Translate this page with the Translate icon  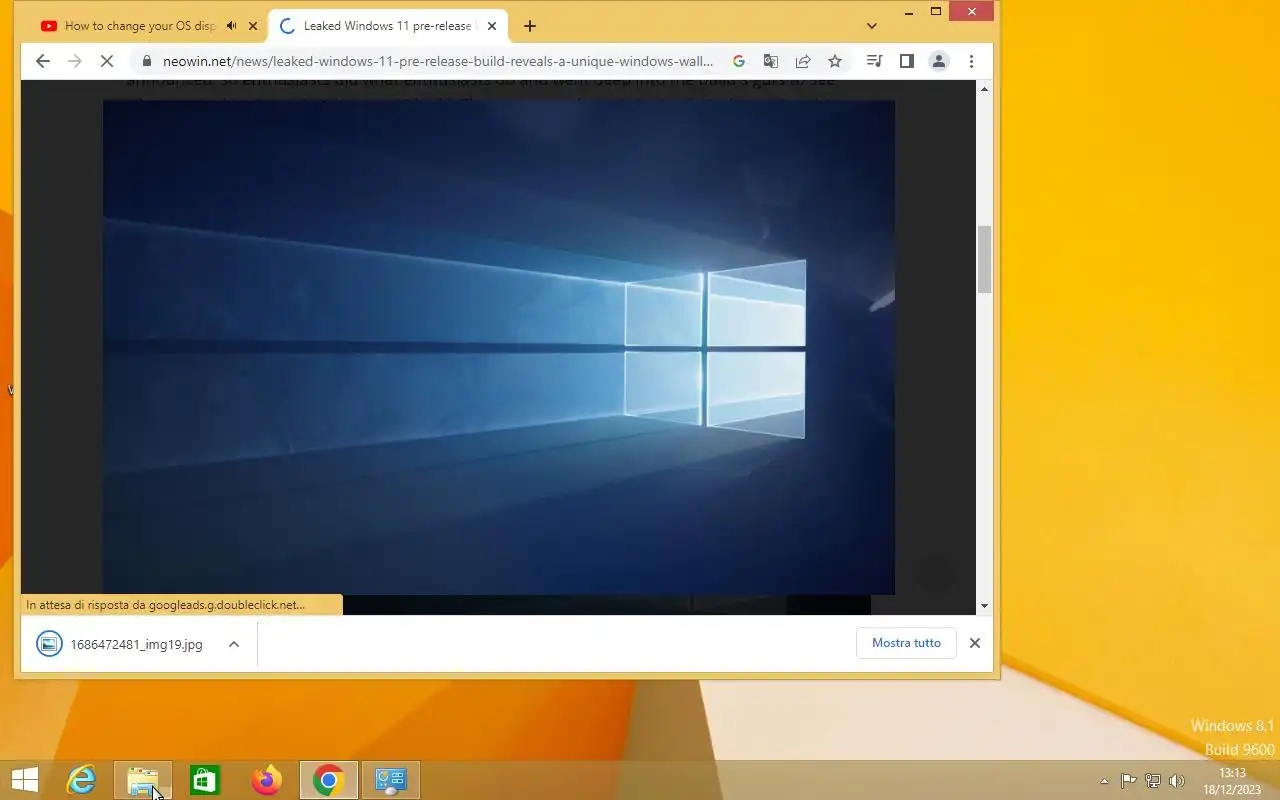770,61
